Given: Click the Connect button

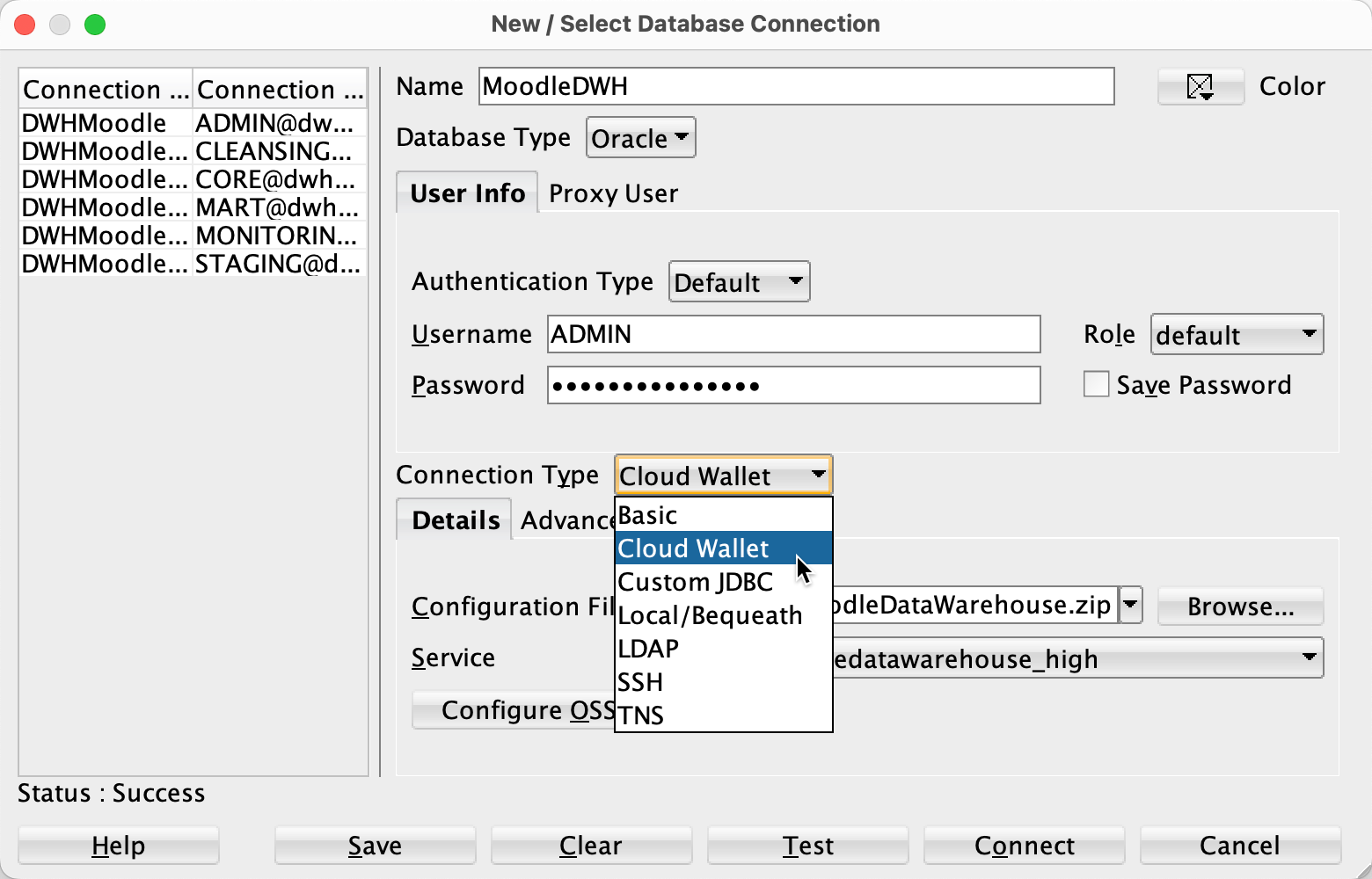Looking at the screenshot, I should point(1024,846).
